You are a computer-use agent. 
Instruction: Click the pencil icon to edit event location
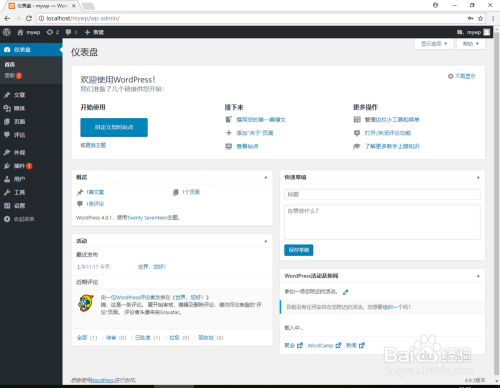click(x=346, y=292)
